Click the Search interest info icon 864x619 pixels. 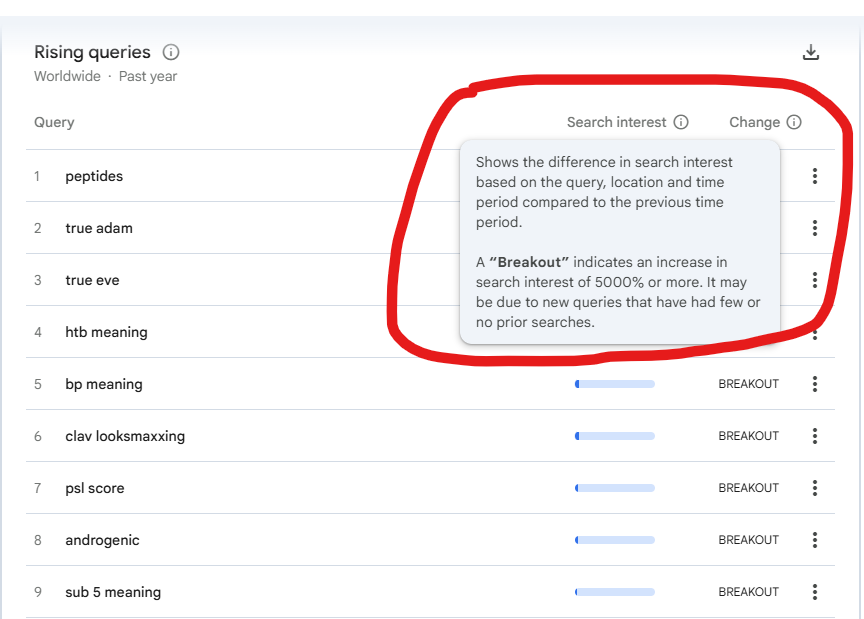(x=681, y=122)
